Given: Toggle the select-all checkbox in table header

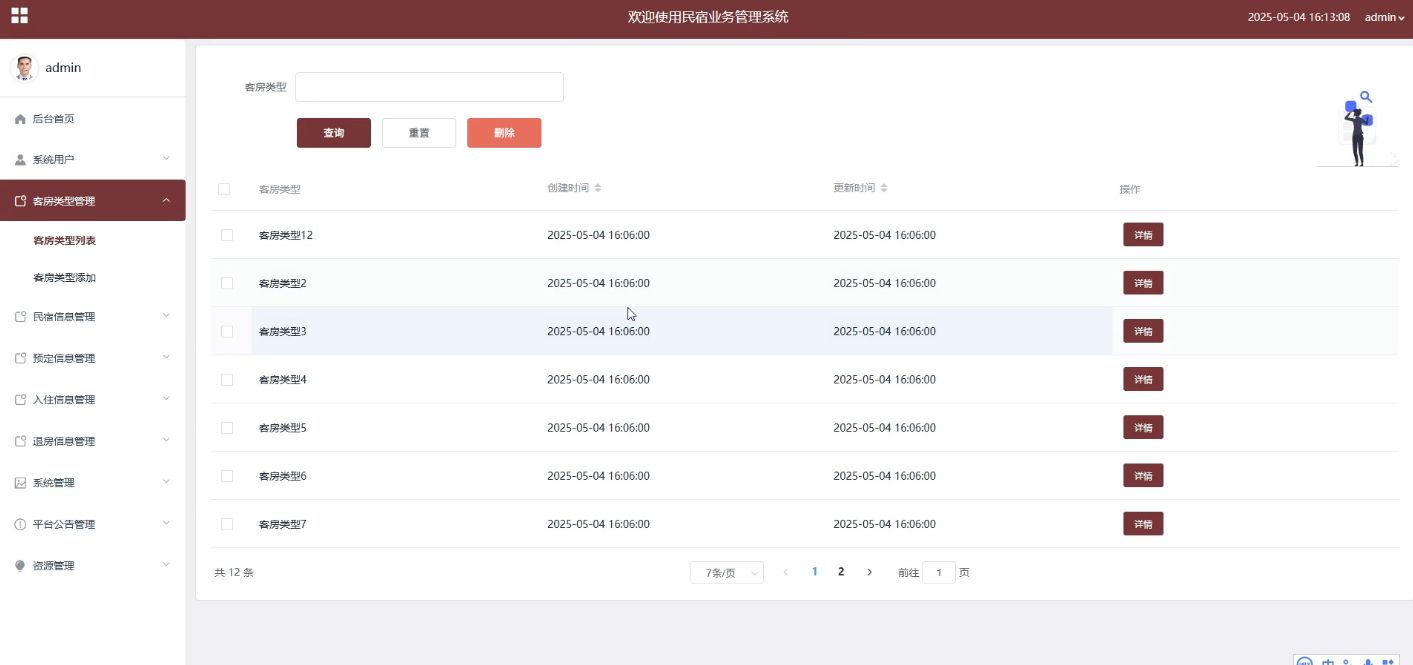Looking at the screenshot, I should pos(224,189).
